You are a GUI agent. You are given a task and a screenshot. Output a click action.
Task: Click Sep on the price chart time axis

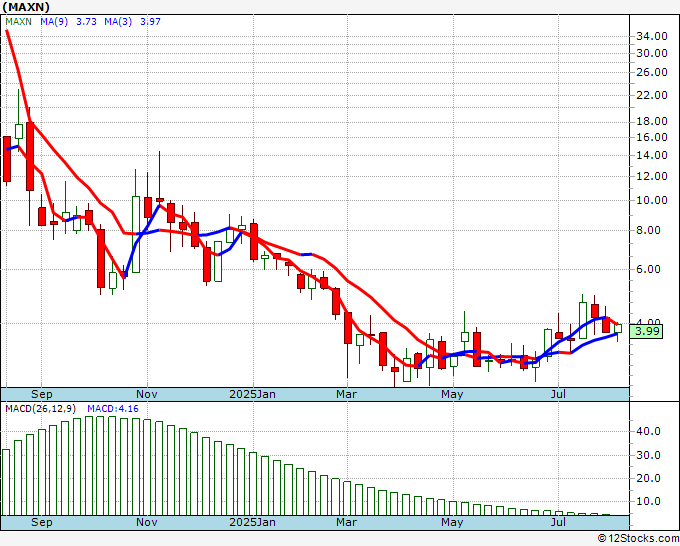tap(42, 394)
